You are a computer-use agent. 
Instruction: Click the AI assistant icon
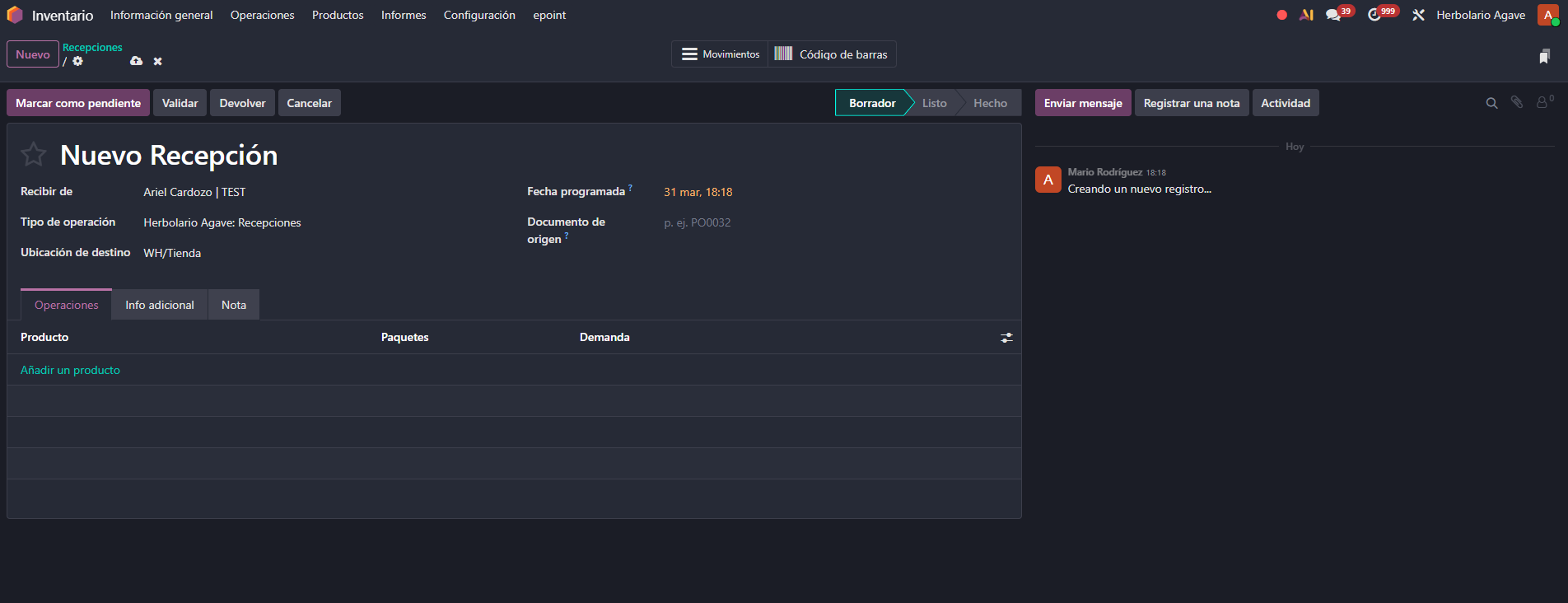pyautogui.click(x=1306, y=15)
